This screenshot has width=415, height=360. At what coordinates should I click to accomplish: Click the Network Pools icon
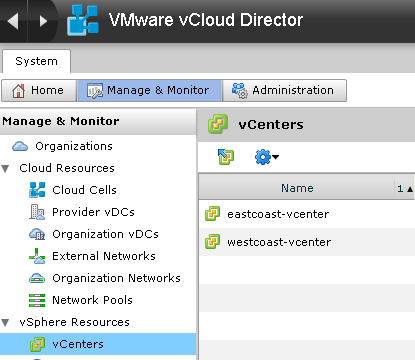[37, 300]
